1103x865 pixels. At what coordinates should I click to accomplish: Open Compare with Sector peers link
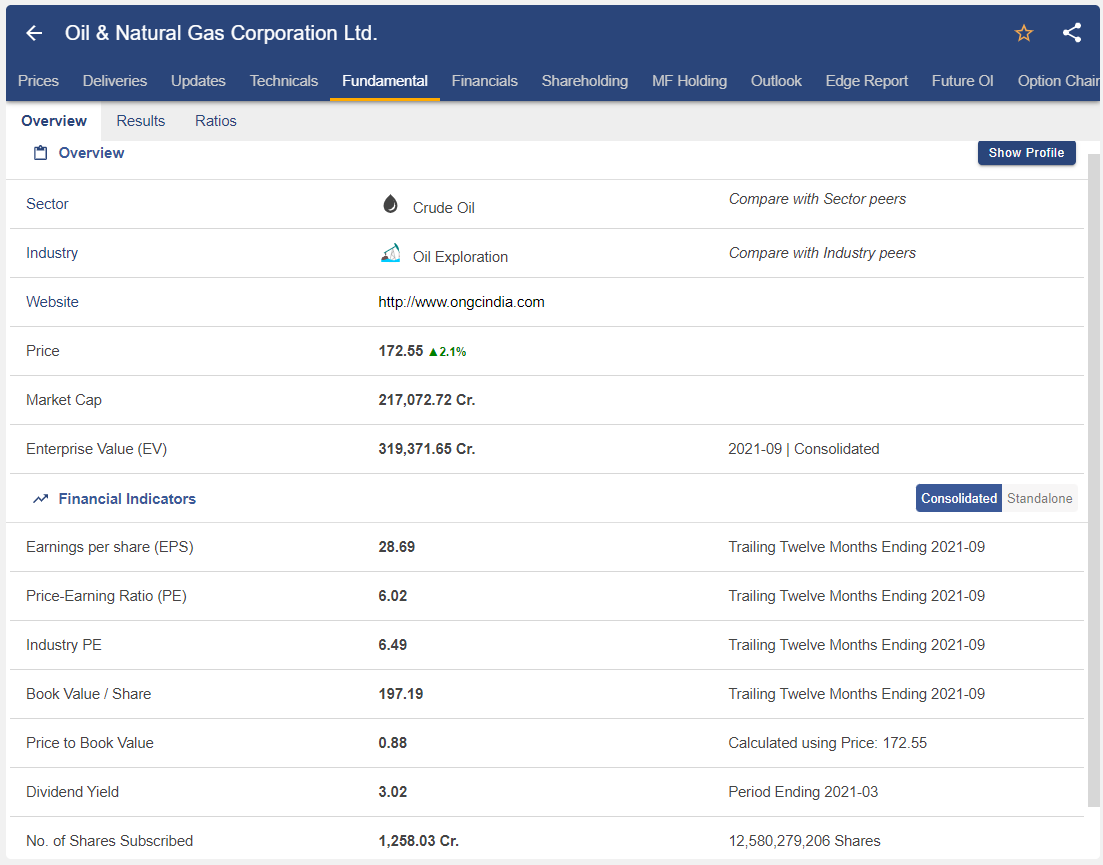(x=817, y=199)
